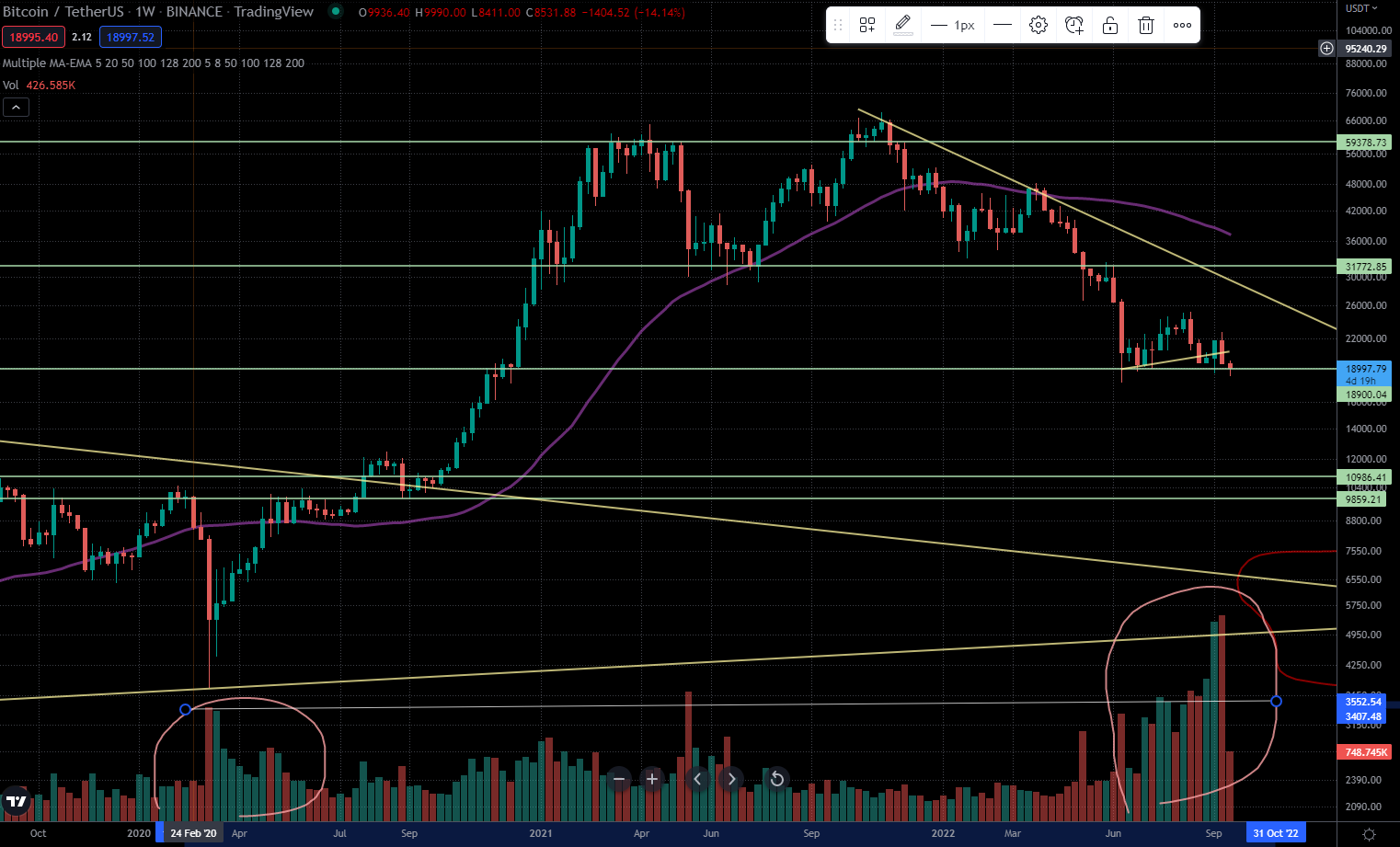Collapse the indicator legend arrow
The image size is (1400, 847).
(17, 108)
